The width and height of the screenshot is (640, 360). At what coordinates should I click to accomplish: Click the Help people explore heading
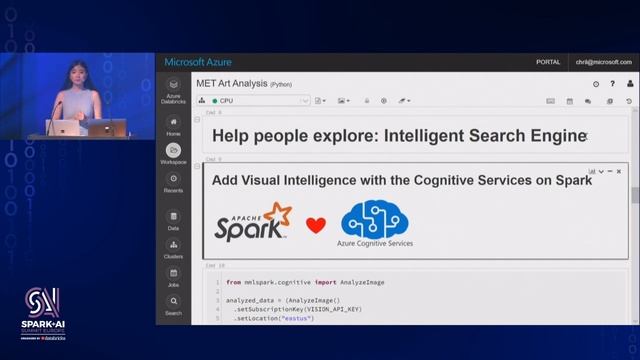400,136
